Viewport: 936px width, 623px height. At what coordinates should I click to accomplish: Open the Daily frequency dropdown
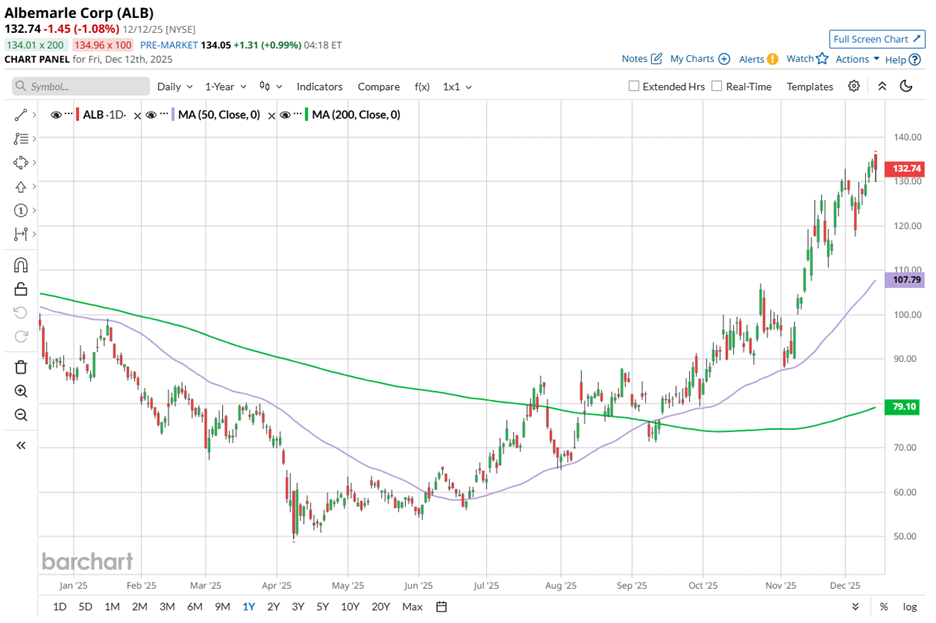pyautogui.click(x=175, y=87)
